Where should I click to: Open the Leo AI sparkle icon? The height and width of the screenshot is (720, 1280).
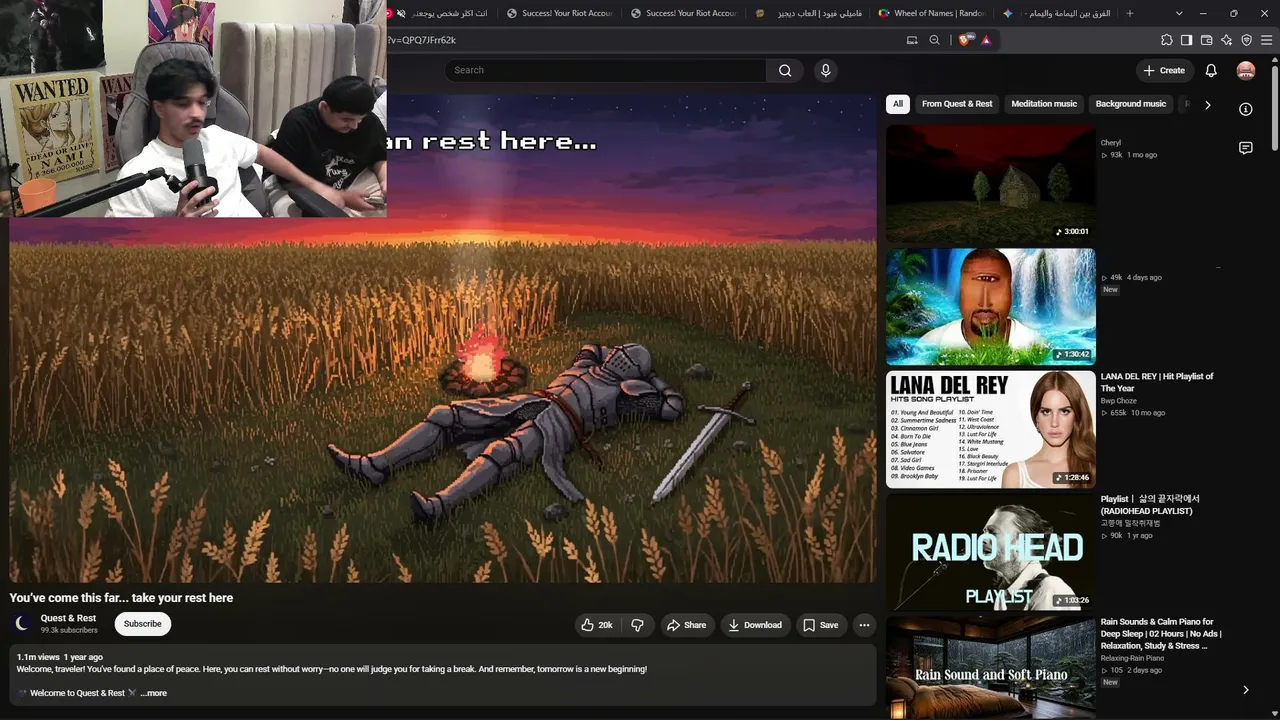coord(1226,40)
